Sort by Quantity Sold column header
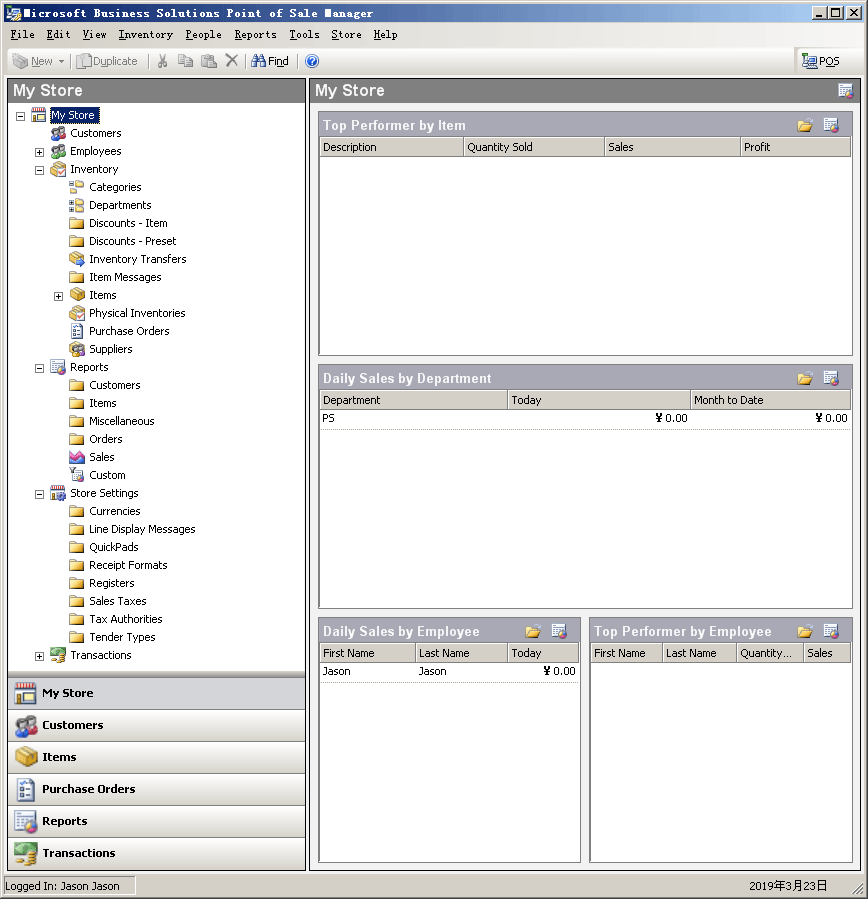 [x=533, y=147]
